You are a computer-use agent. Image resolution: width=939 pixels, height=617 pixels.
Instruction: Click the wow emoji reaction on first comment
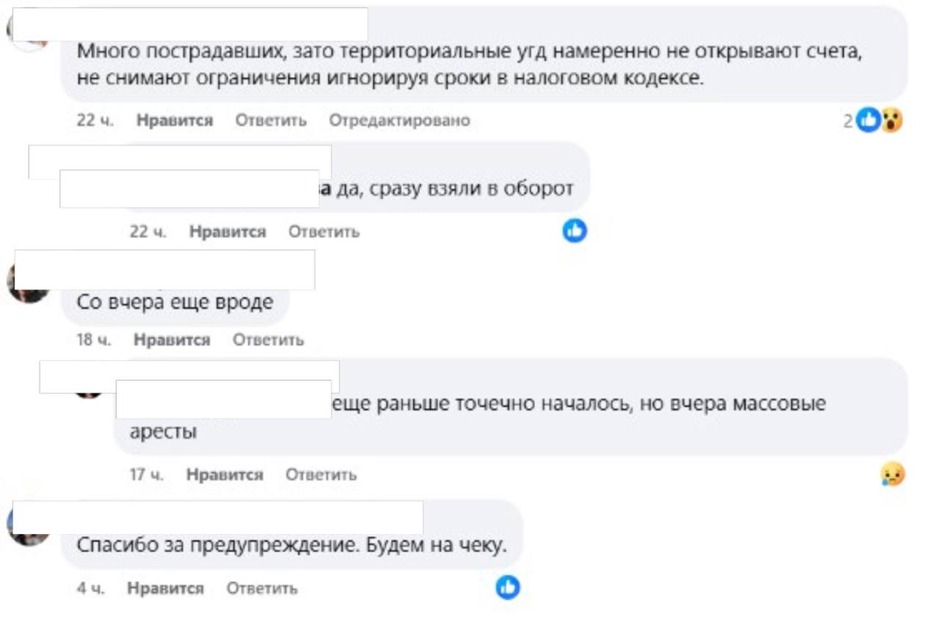pos(892,120)
